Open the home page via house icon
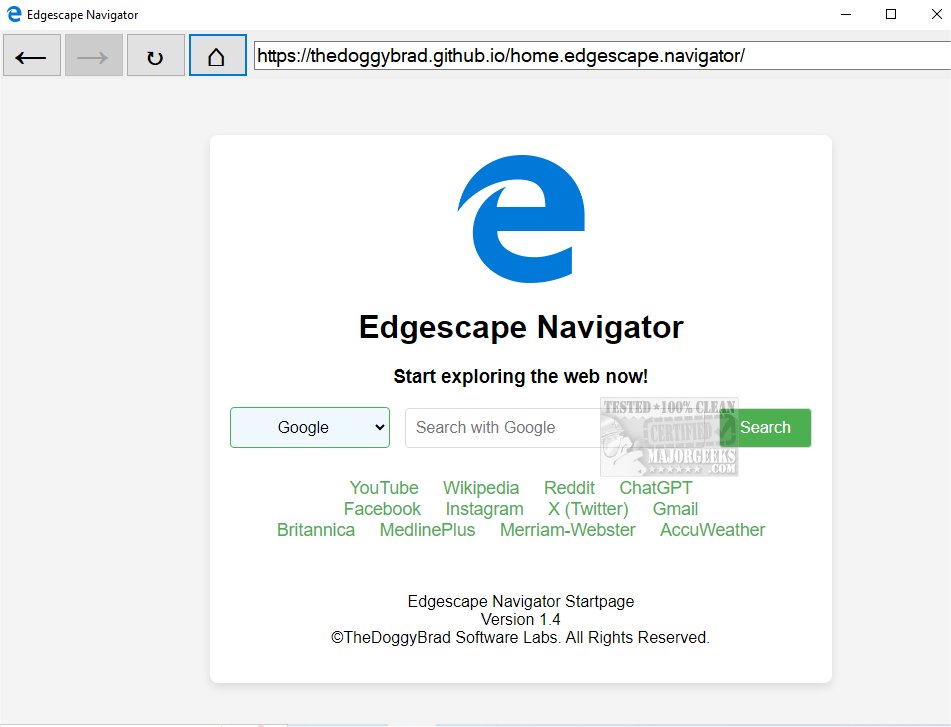The image size is (951, 727). tap(218, 56)
